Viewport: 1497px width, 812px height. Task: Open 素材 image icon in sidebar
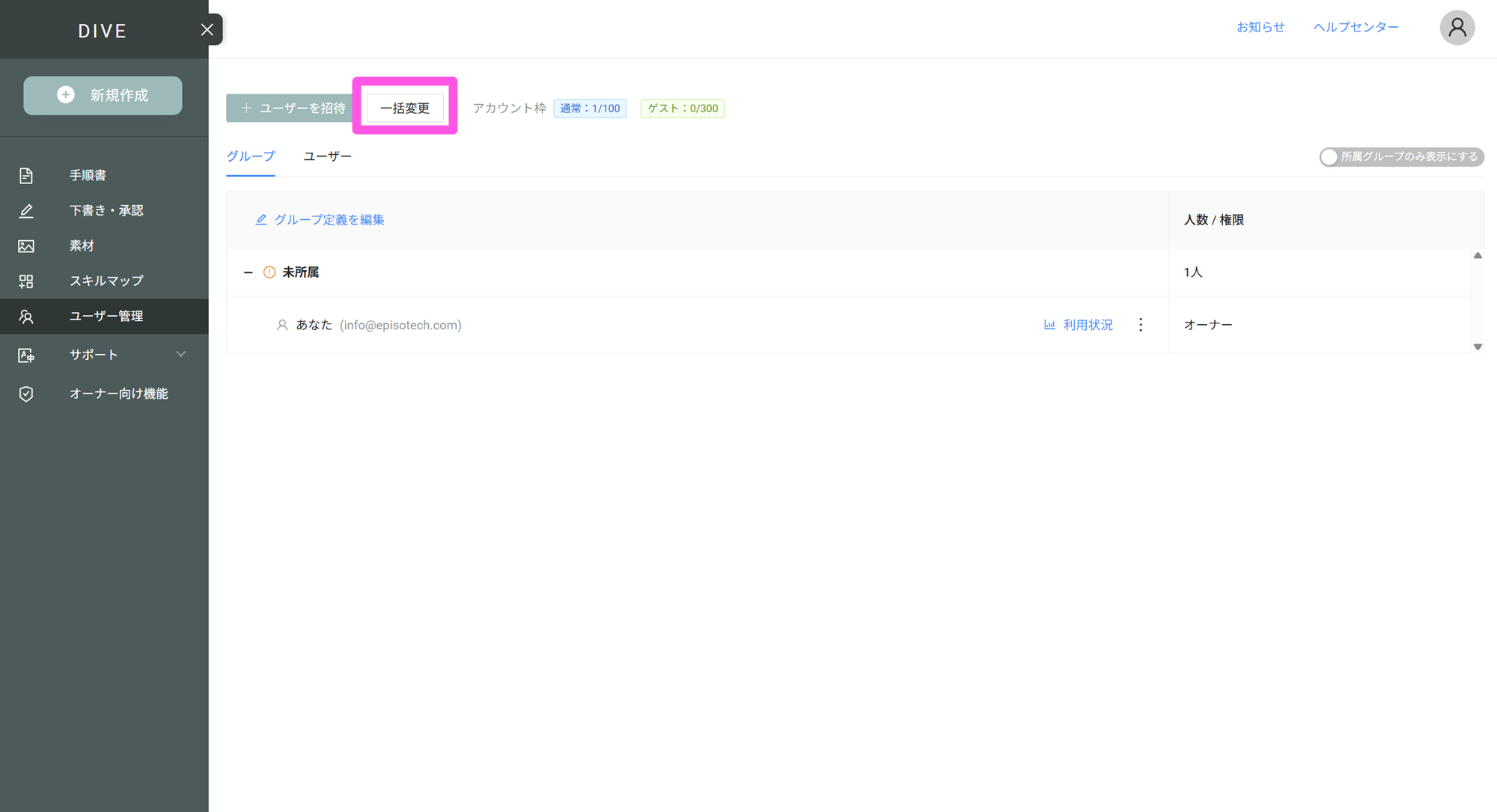pyautogui.click(x=26, y=246)
